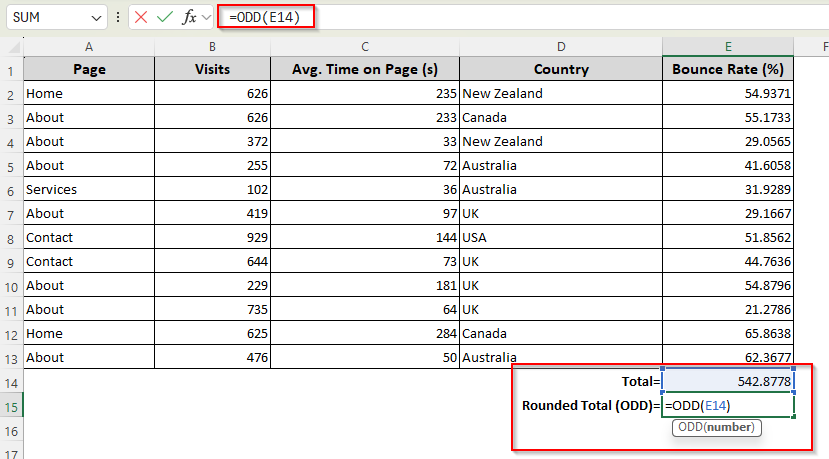Select row 15 header
The height and width of the screenshot is (459, 829).
pos(11,407)
